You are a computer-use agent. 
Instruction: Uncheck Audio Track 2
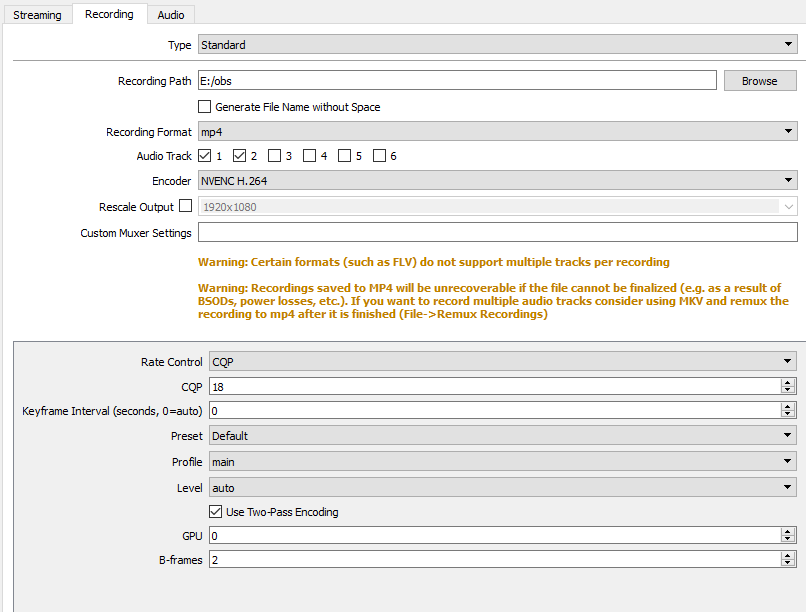[x=240, y=156]
